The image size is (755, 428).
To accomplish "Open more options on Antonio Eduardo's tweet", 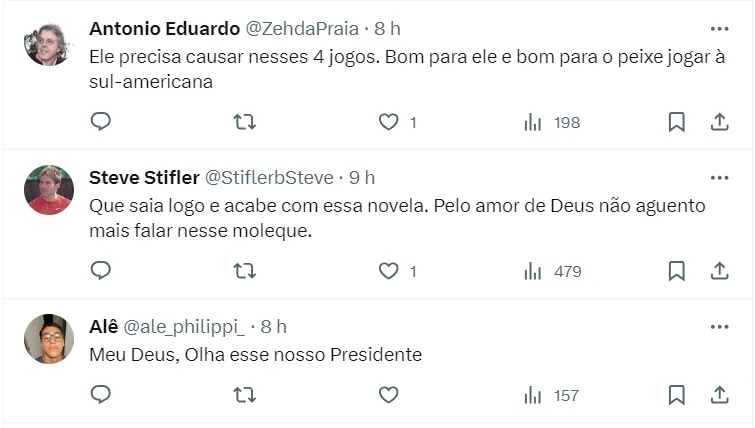I will [x=719, y=28].
